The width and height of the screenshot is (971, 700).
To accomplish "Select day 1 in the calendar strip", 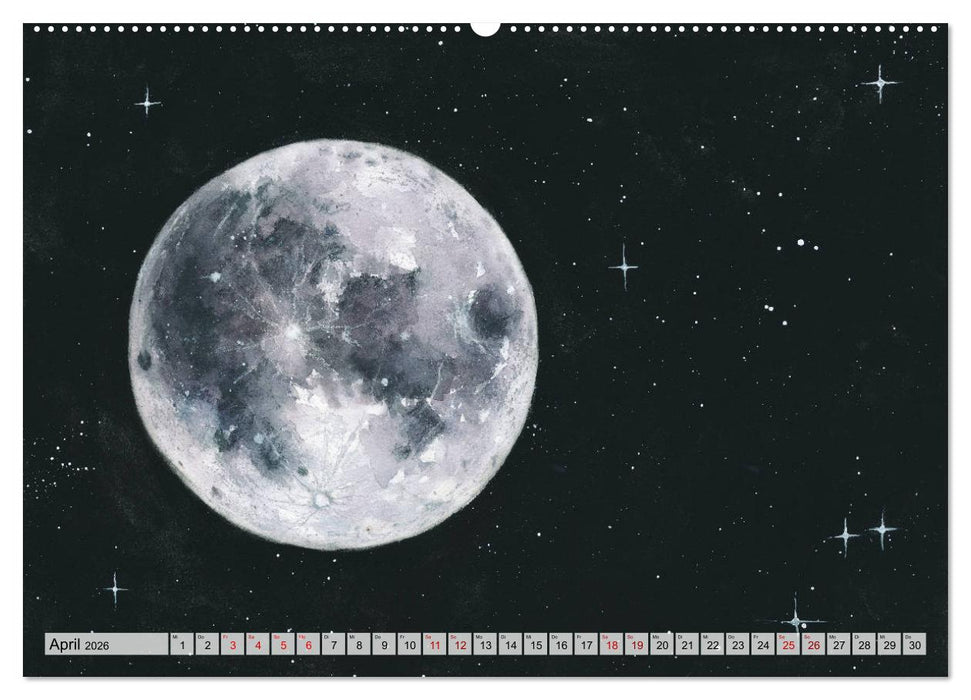I will [x=182, y=645].
